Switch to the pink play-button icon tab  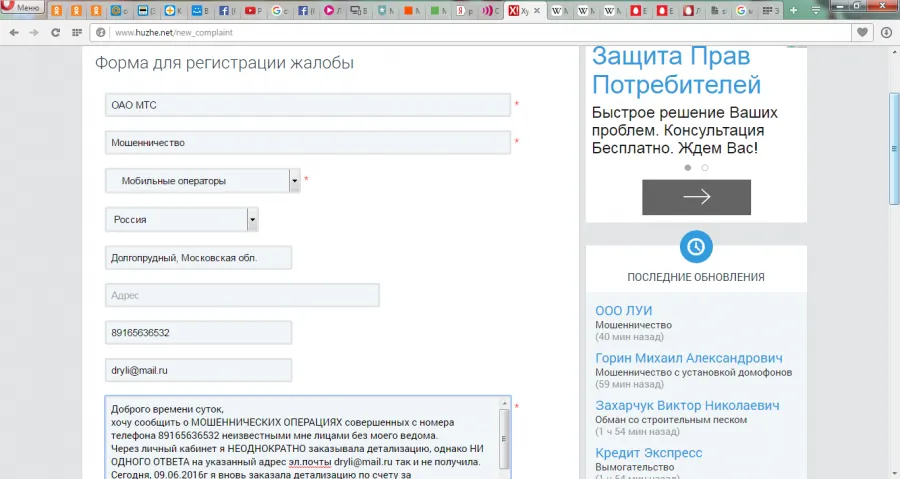point(332,10)
